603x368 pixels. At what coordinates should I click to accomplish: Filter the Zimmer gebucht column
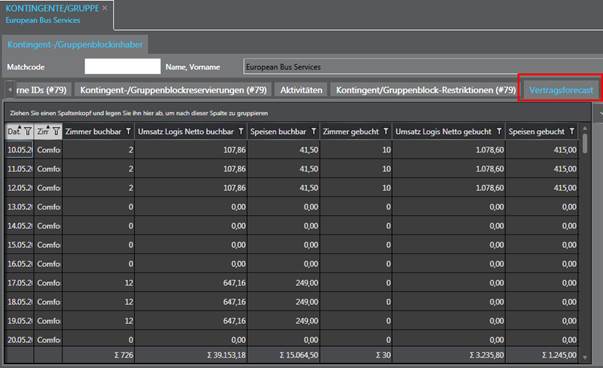point(386,132)
